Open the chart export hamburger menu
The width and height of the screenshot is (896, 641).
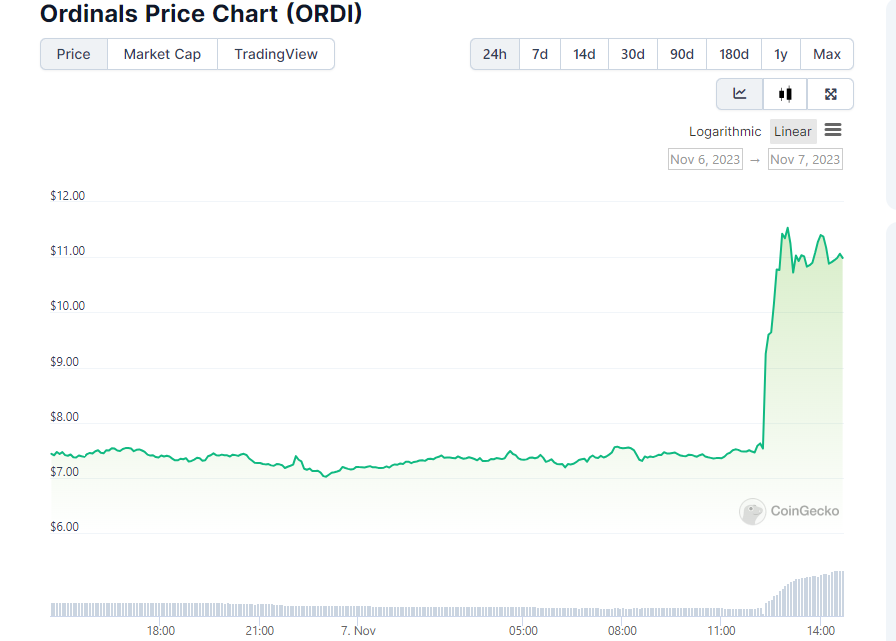click(x=833, y=131)
